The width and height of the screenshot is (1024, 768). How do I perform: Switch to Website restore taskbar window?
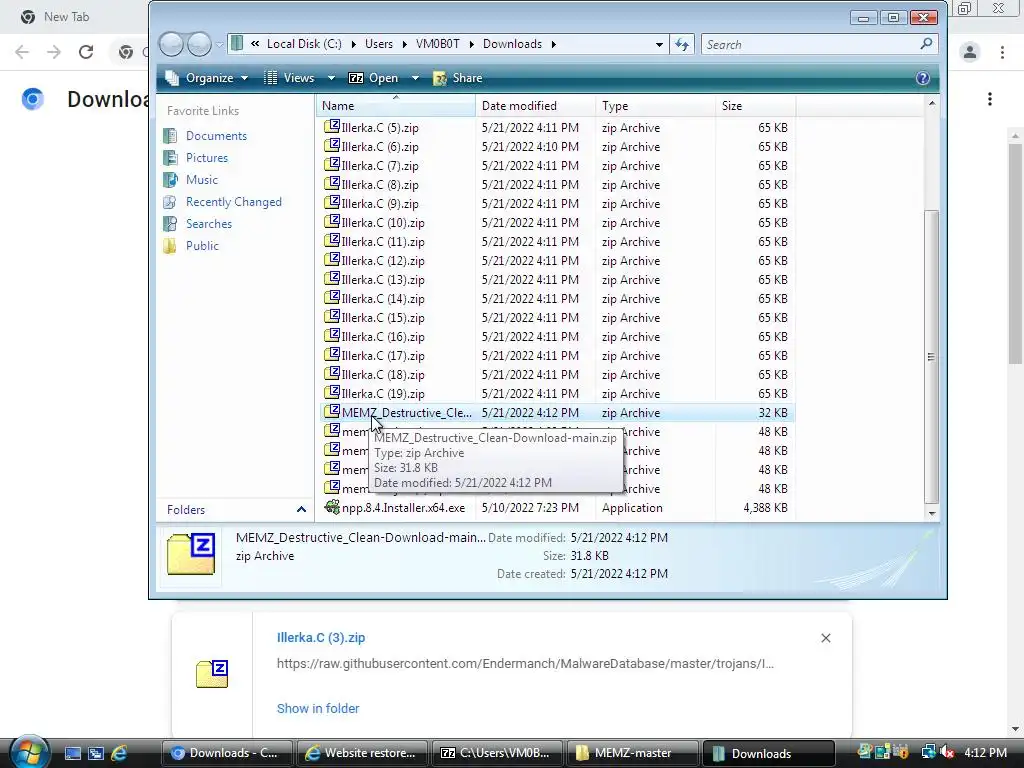click(x=362, y=753)
